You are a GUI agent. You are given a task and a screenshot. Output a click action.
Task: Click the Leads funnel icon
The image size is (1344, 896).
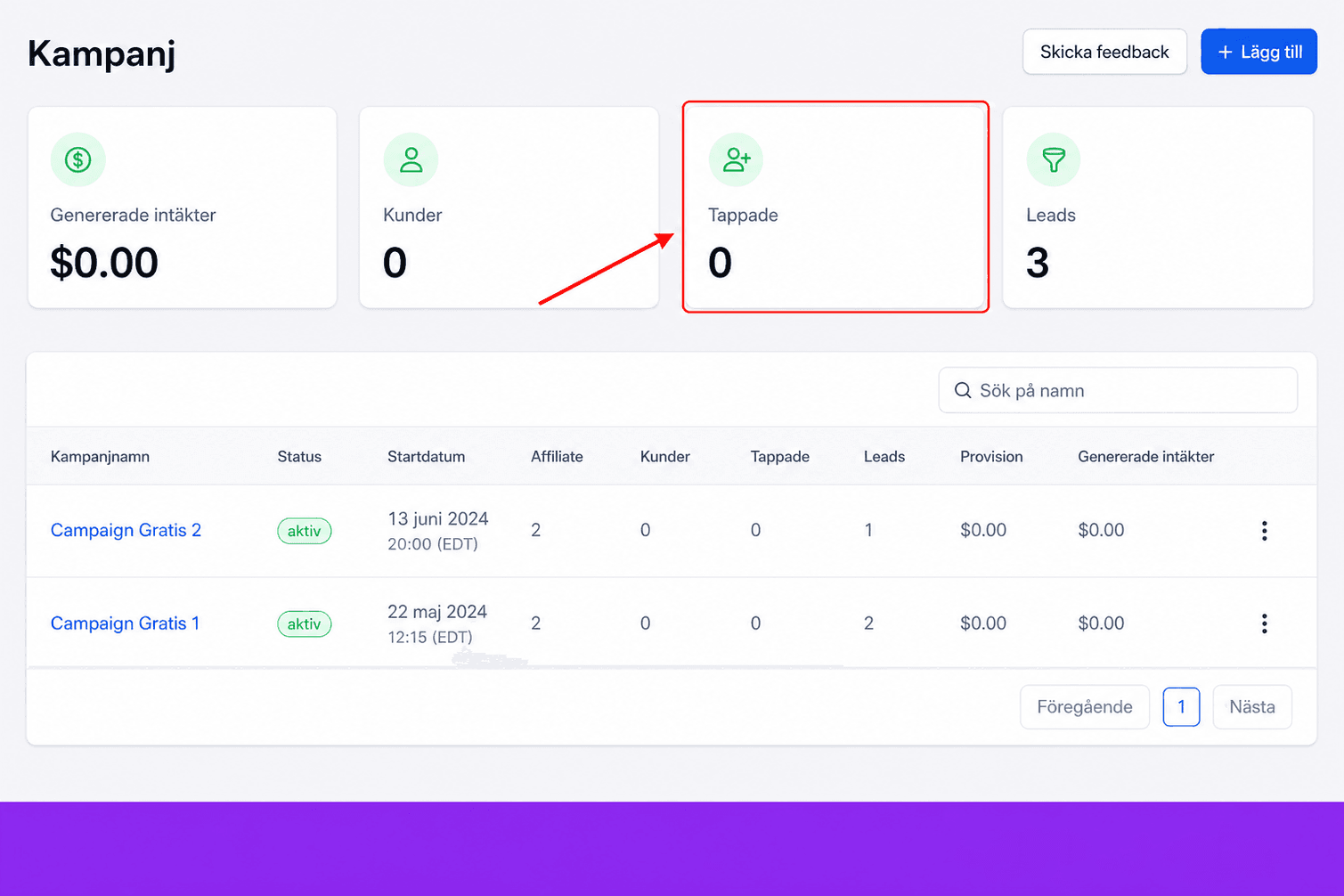pyautogui.click(x=1054, y=160)
